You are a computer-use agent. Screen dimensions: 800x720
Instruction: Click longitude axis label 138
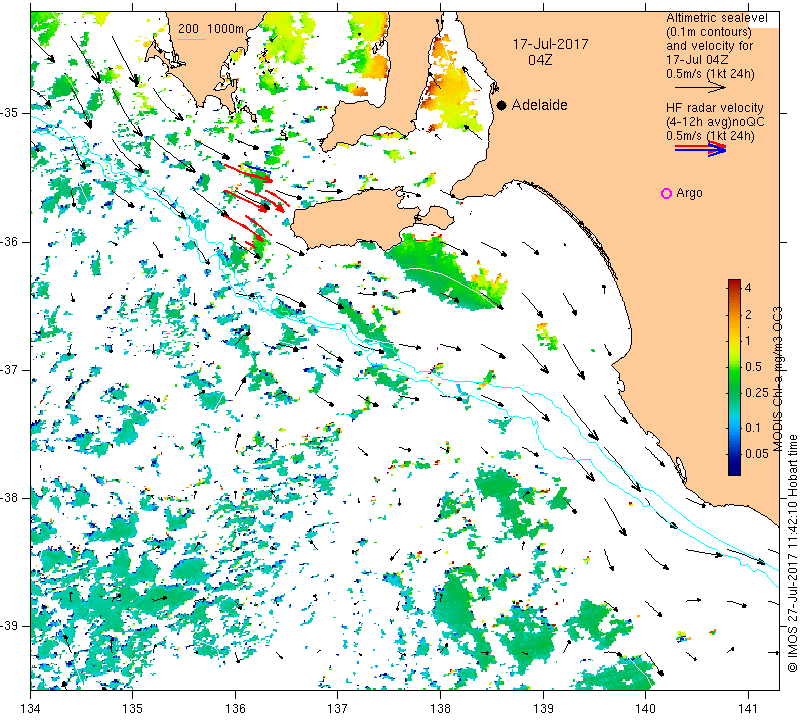pos(440,708)
